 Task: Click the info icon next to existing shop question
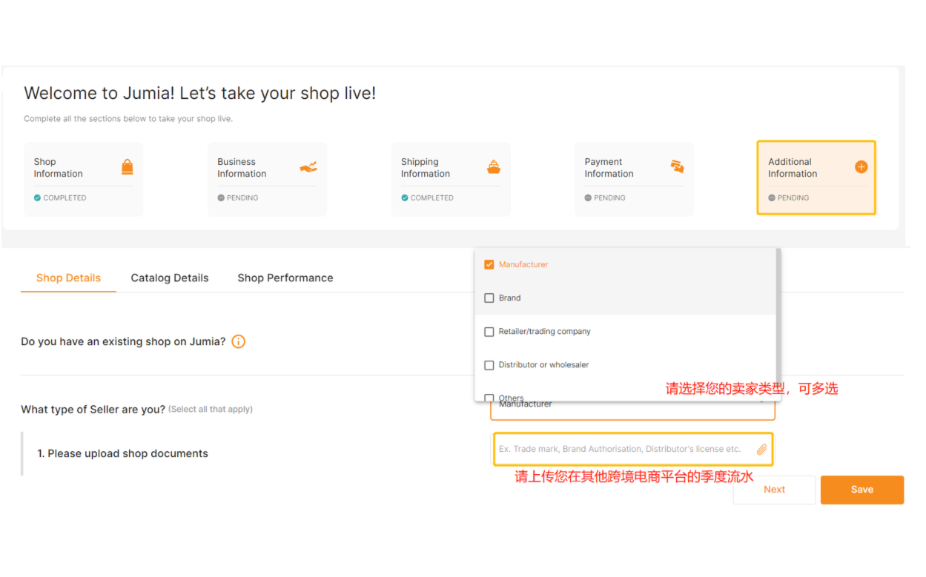click(x=238, y=341)
